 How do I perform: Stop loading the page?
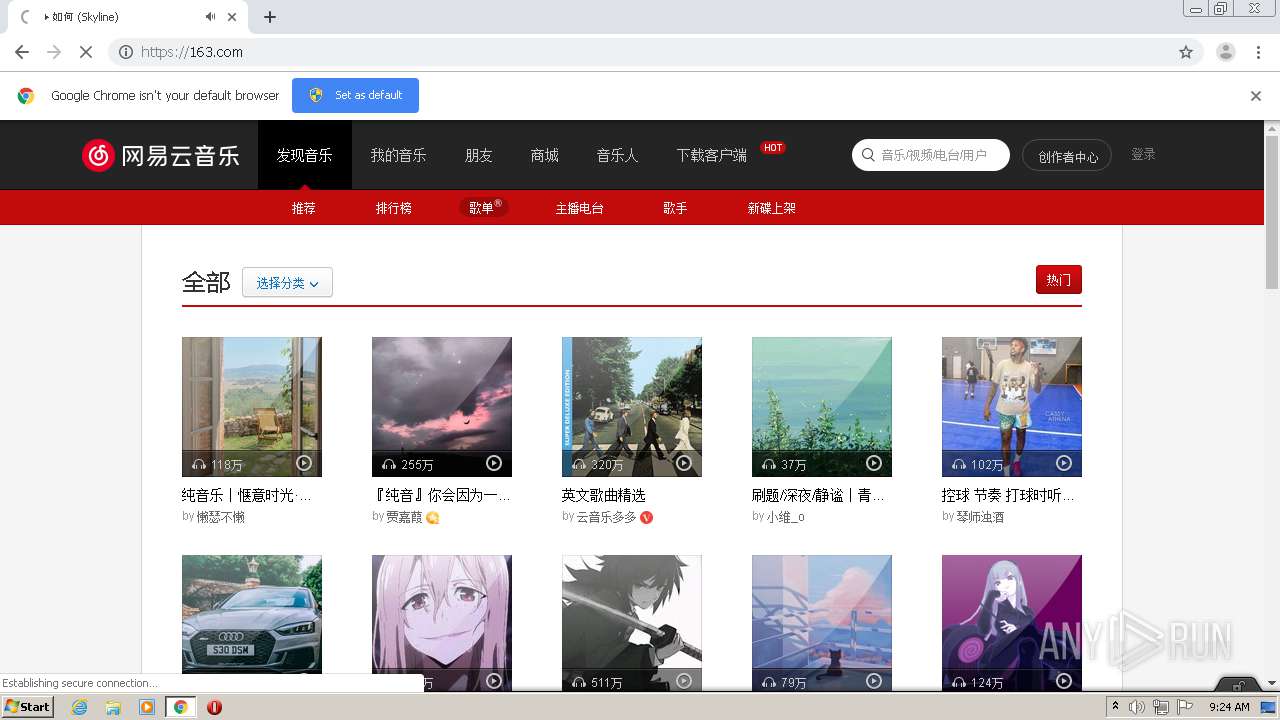[85, 52]
